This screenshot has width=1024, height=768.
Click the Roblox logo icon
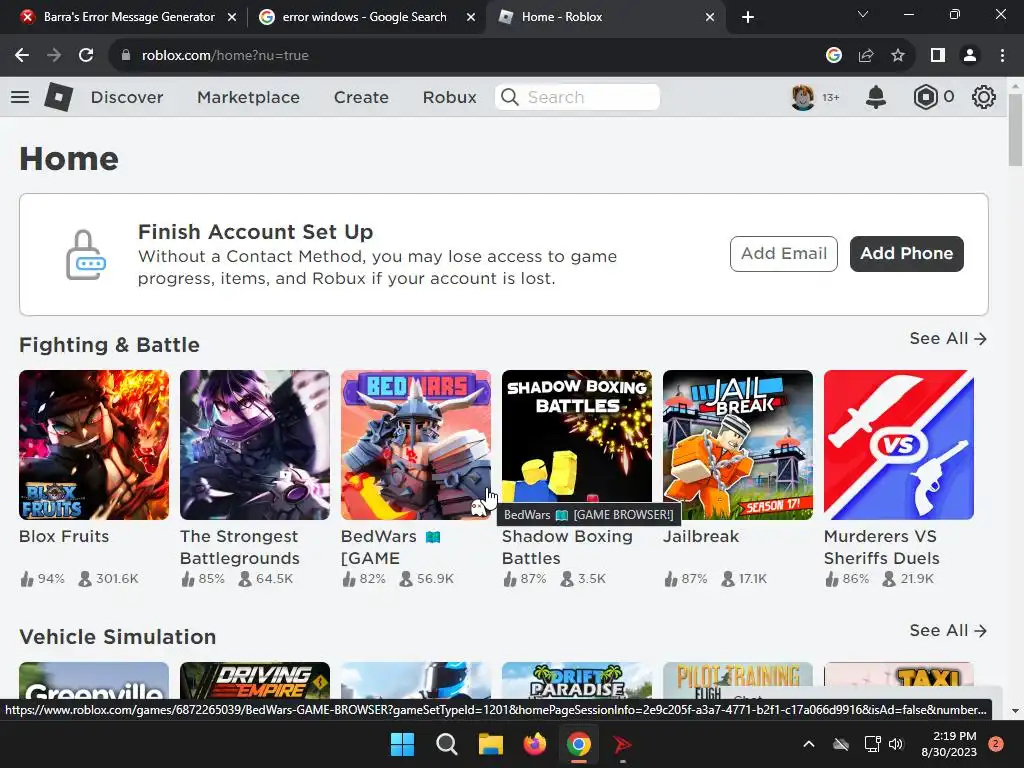58,97
